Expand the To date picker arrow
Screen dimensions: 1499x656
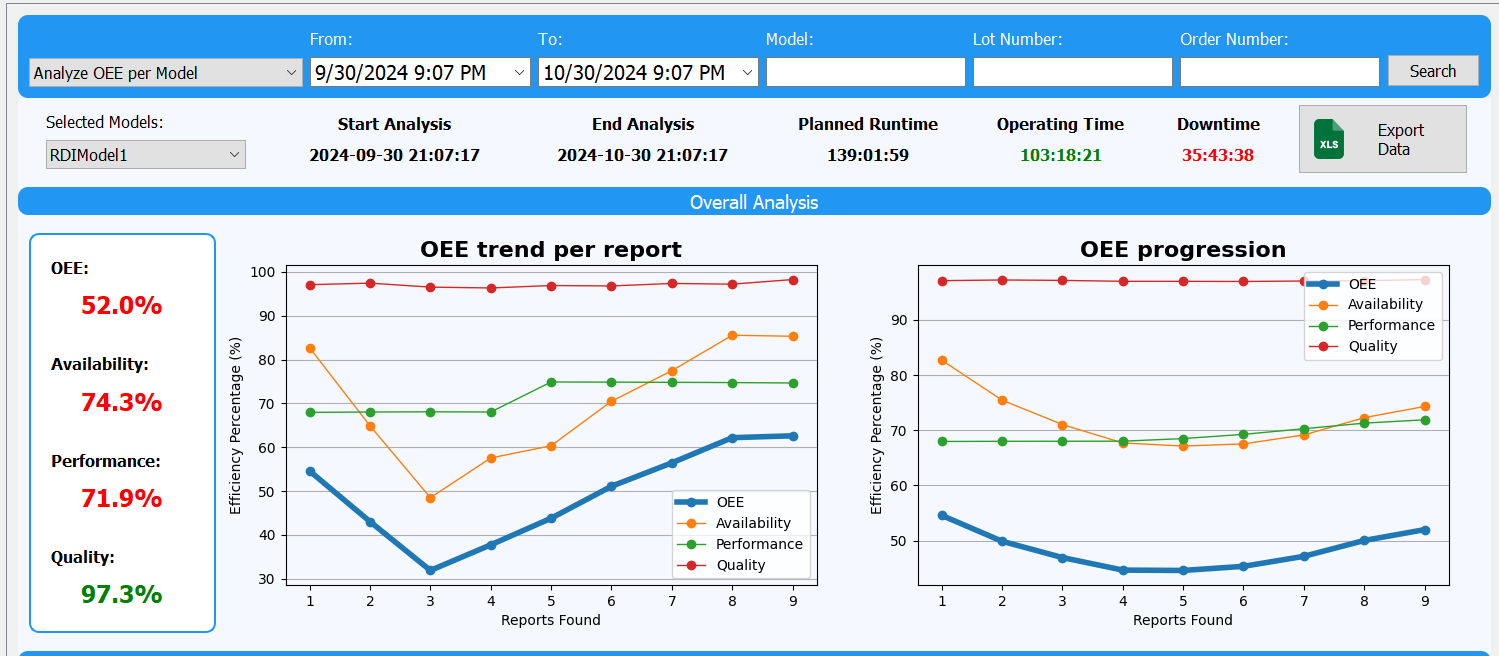(748, 73)
